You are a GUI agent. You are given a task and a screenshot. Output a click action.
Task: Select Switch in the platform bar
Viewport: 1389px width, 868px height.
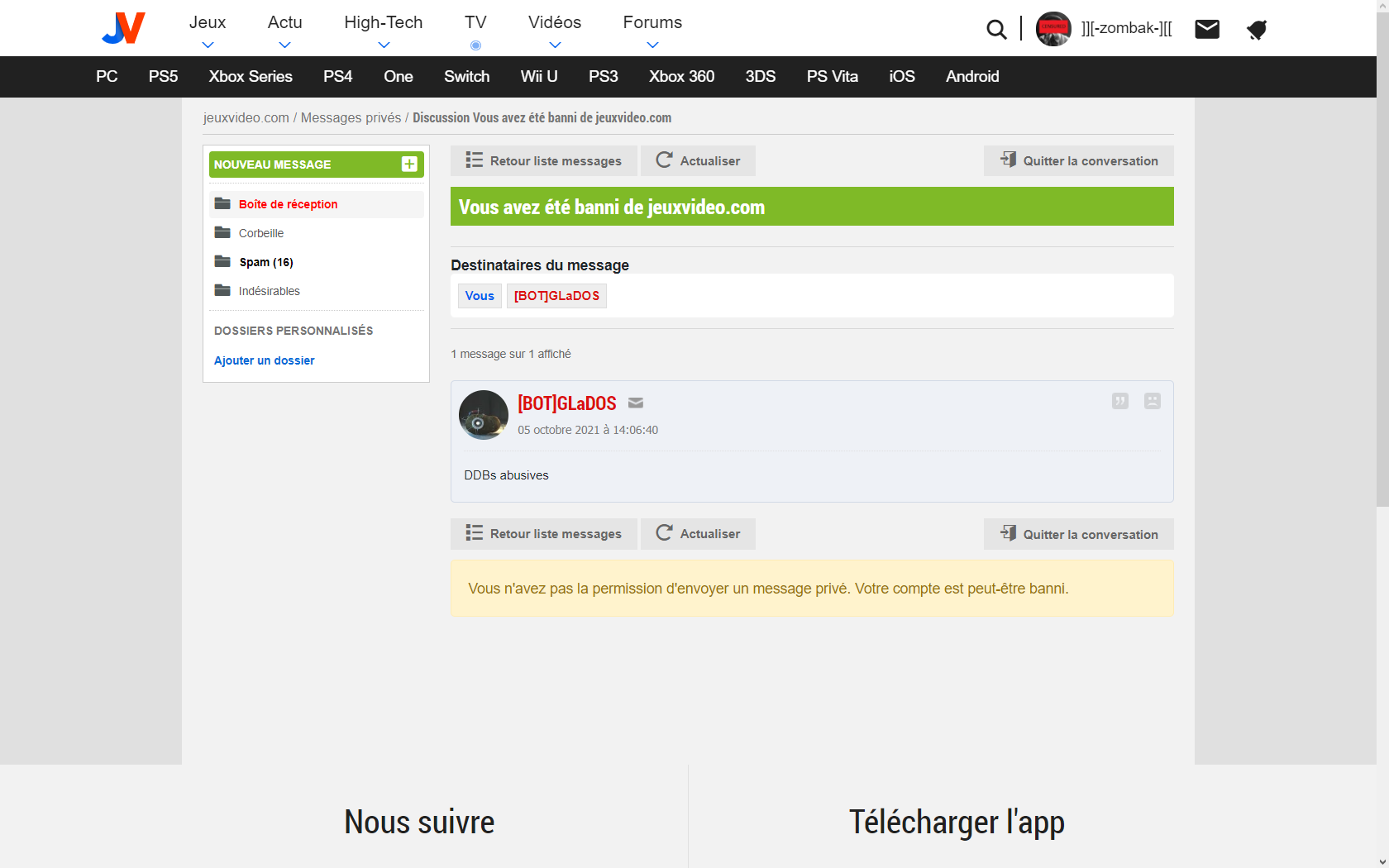467,77
